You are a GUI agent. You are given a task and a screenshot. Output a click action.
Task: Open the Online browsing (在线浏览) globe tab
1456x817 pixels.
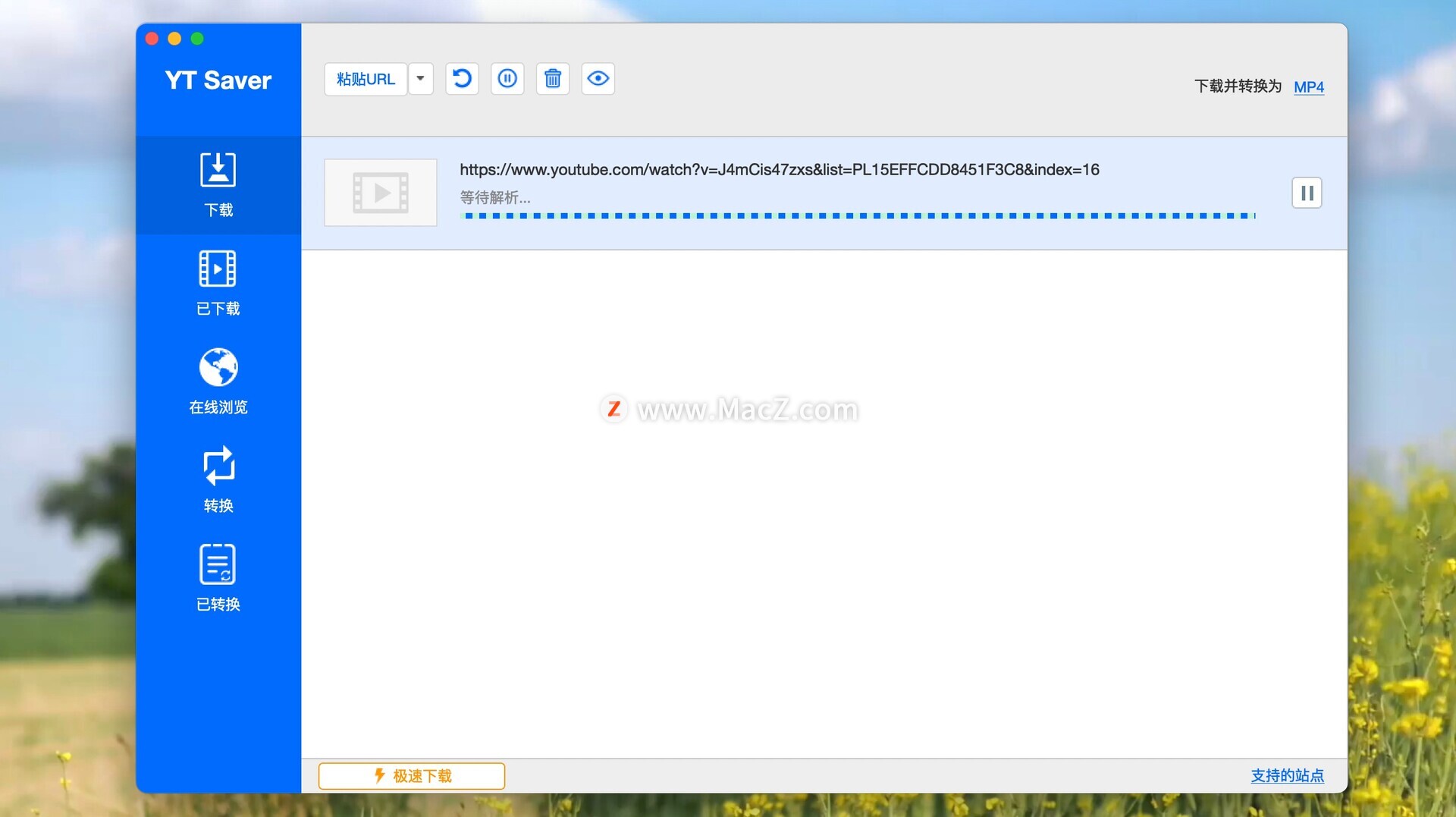(218, 382)
